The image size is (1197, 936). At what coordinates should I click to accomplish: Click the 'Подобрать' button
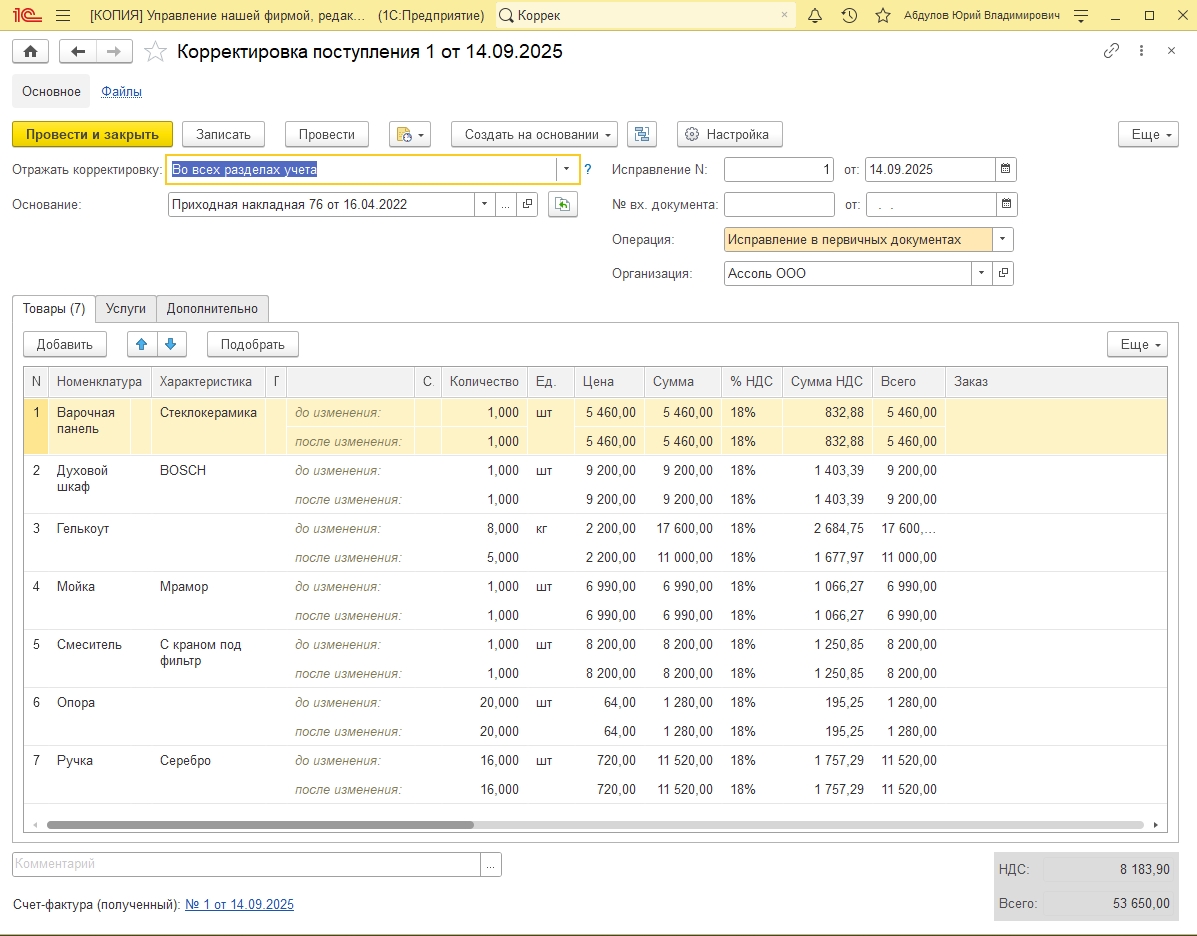coord(253,344)
